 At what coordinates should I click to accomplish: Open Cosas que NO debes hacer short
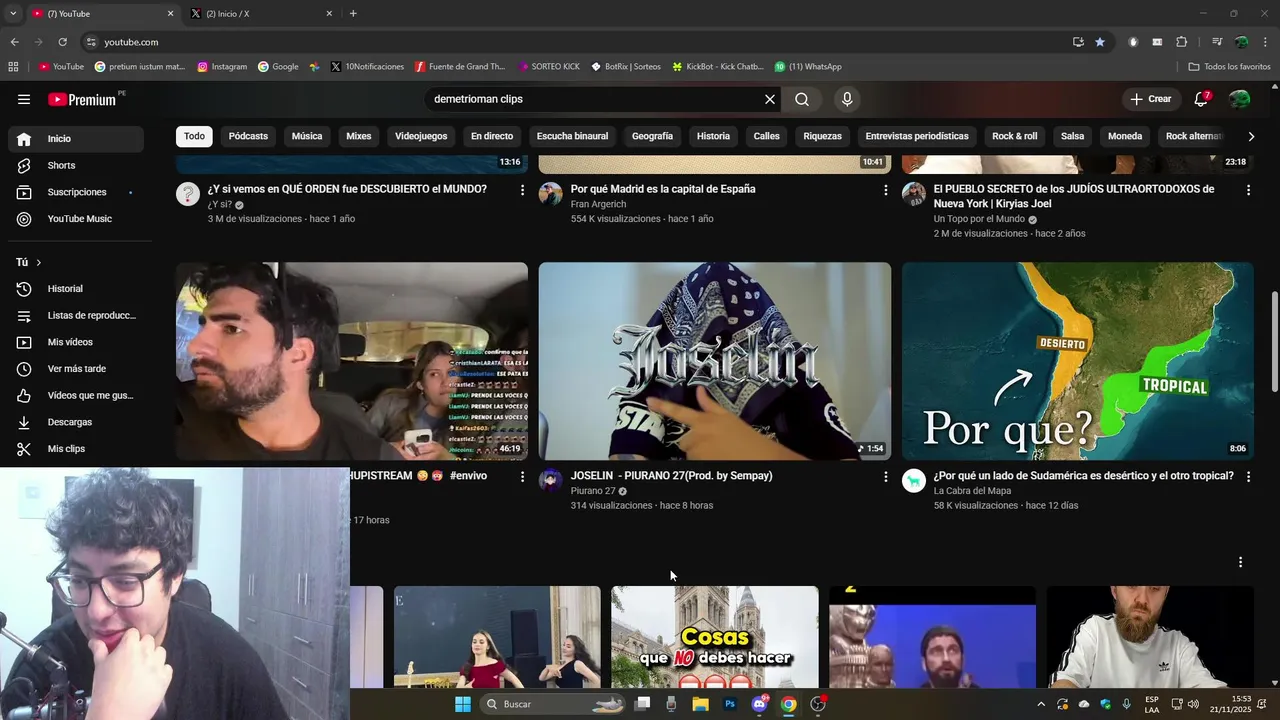pyautogui.click(x=715, y=637)
